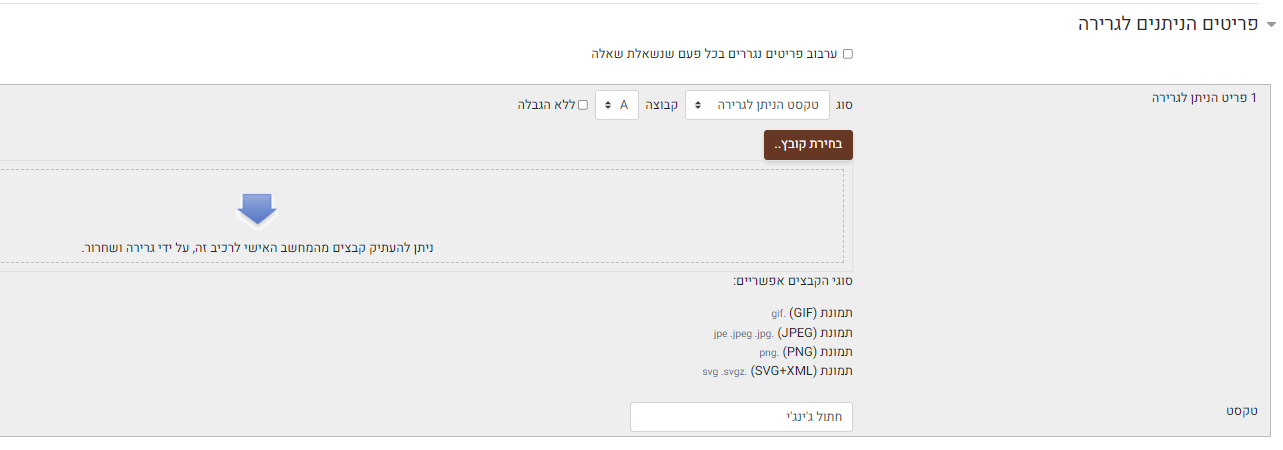Click the arrows icon of the A group selector

pyautogui.click(x=608, y=105)
